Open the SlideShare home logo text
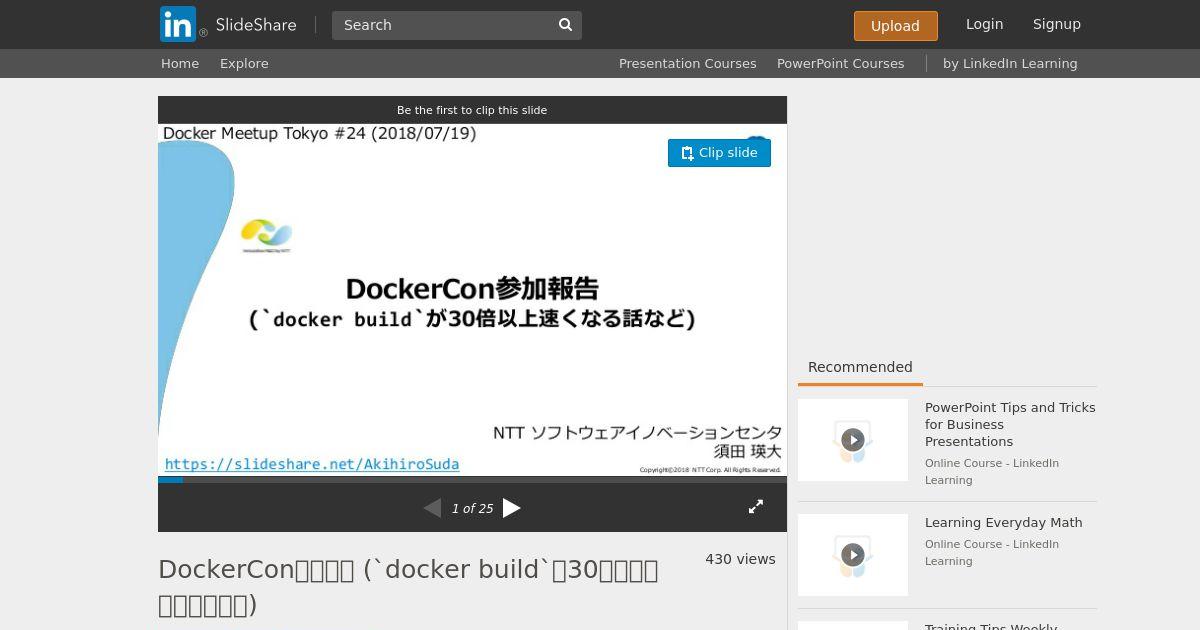Image resolution: width=1200 pixels, height=630 pixels. pos(255,25)
